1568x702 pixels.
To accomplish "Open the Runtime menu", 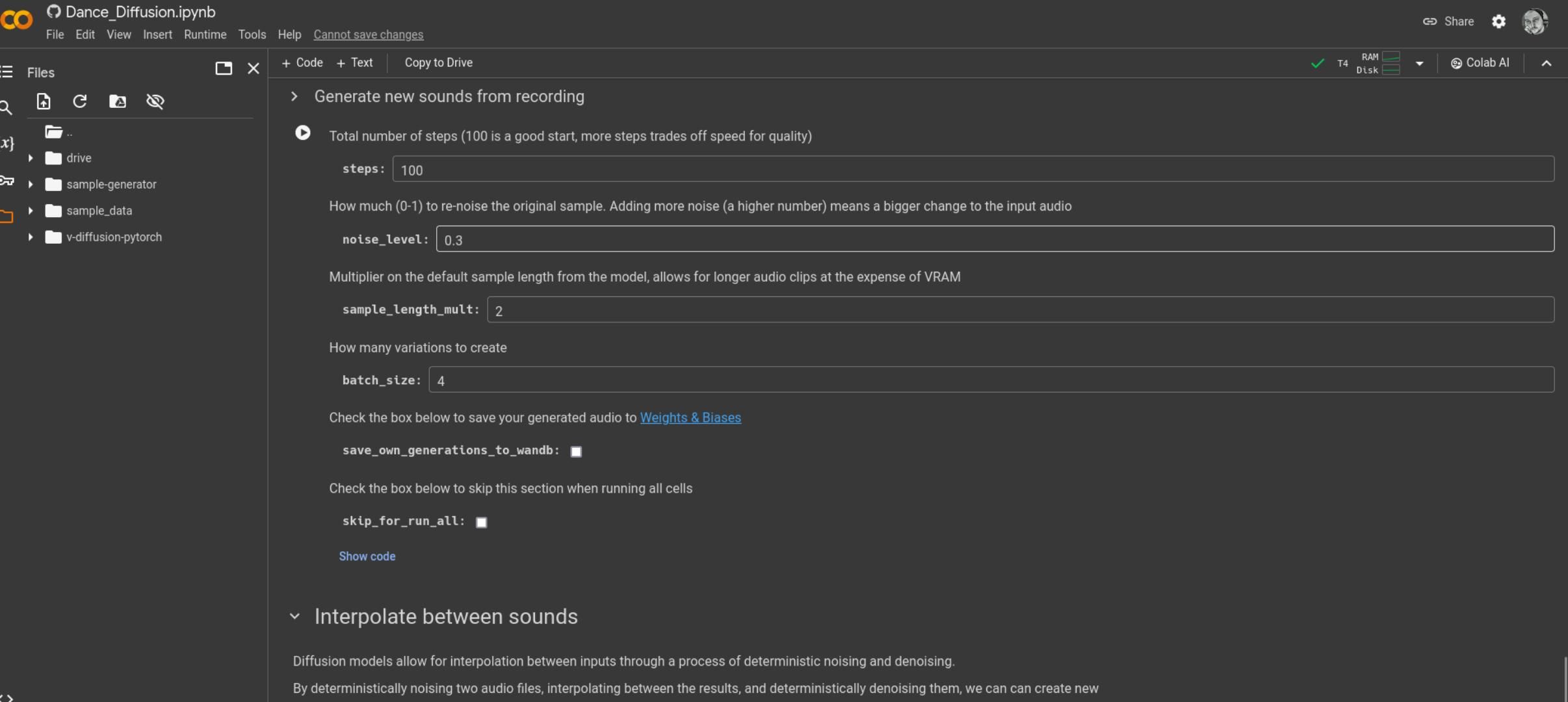I will [204, 34].
